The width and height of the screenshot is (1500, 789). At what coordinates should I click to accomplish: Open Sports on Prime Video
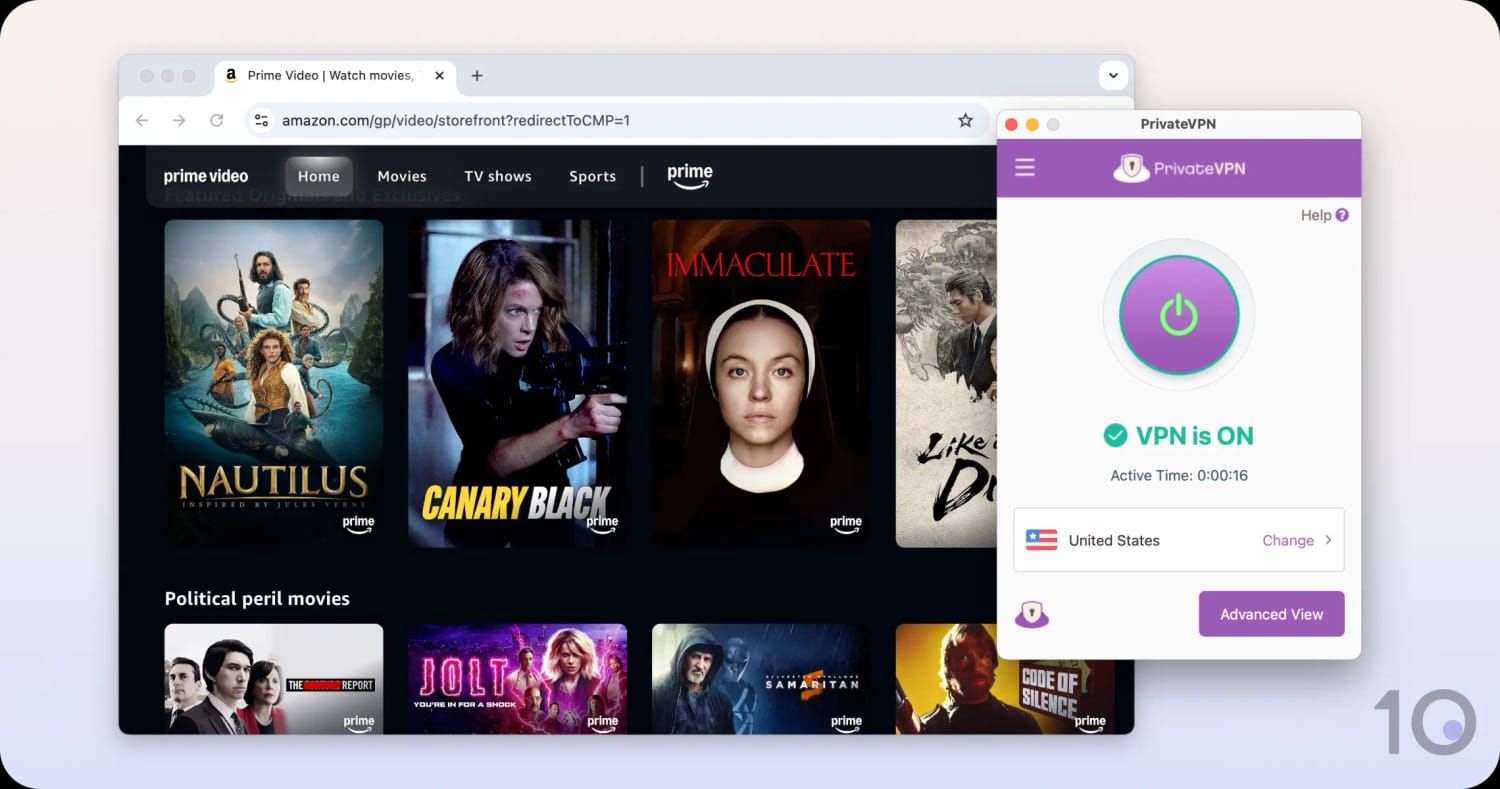click(593, 176)
